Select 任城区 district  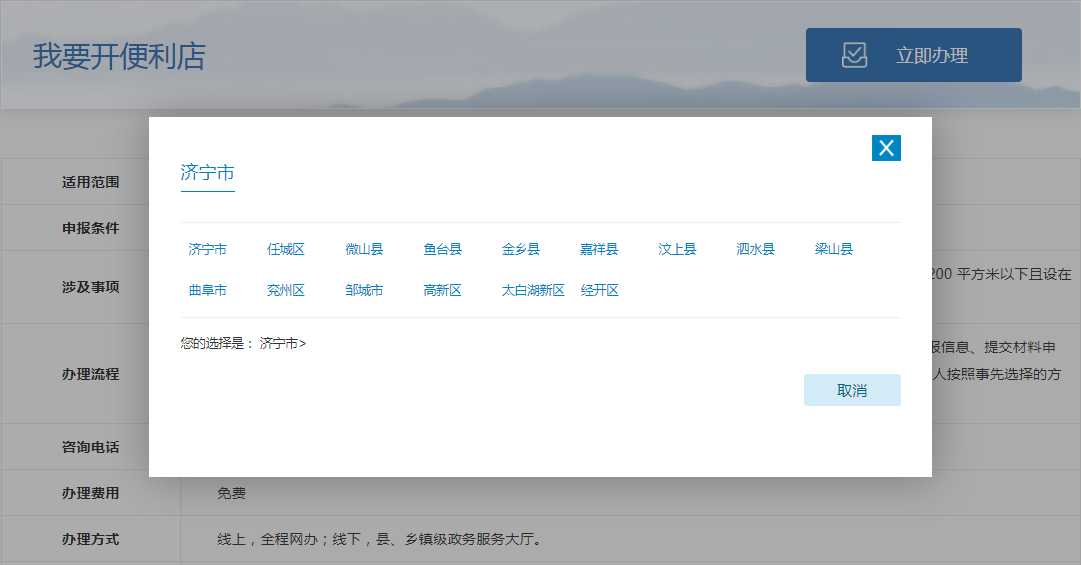point(285,249)
